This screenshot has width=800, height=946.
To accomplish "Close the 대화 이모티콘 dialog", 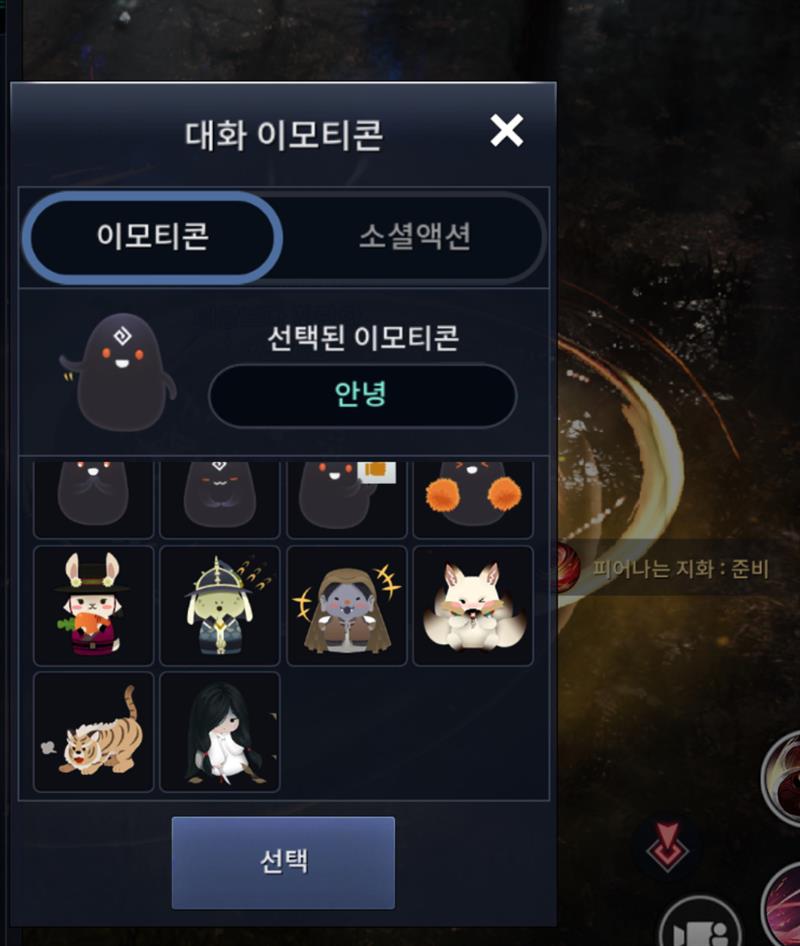I will [506, 130].
